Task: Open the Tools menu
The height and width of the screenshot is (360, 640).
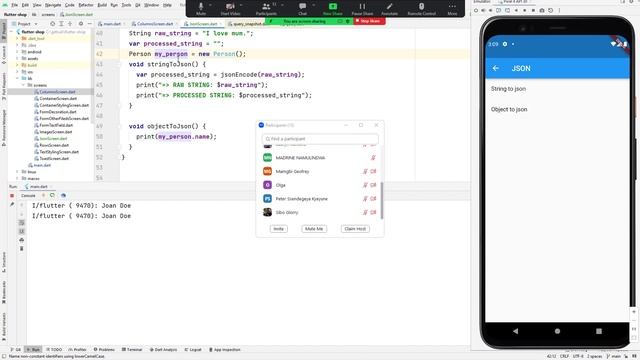Action: (x=127, y=5)
